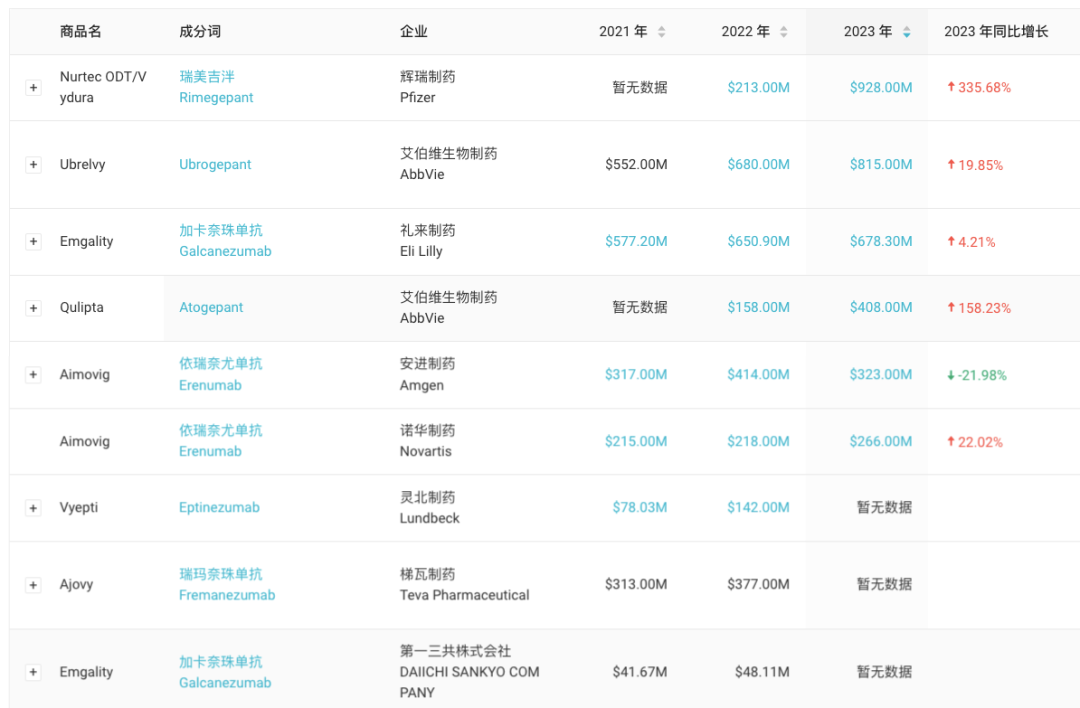Expand the Ubrelvy row details
The image size is (1080, 708).
(33, 165)
